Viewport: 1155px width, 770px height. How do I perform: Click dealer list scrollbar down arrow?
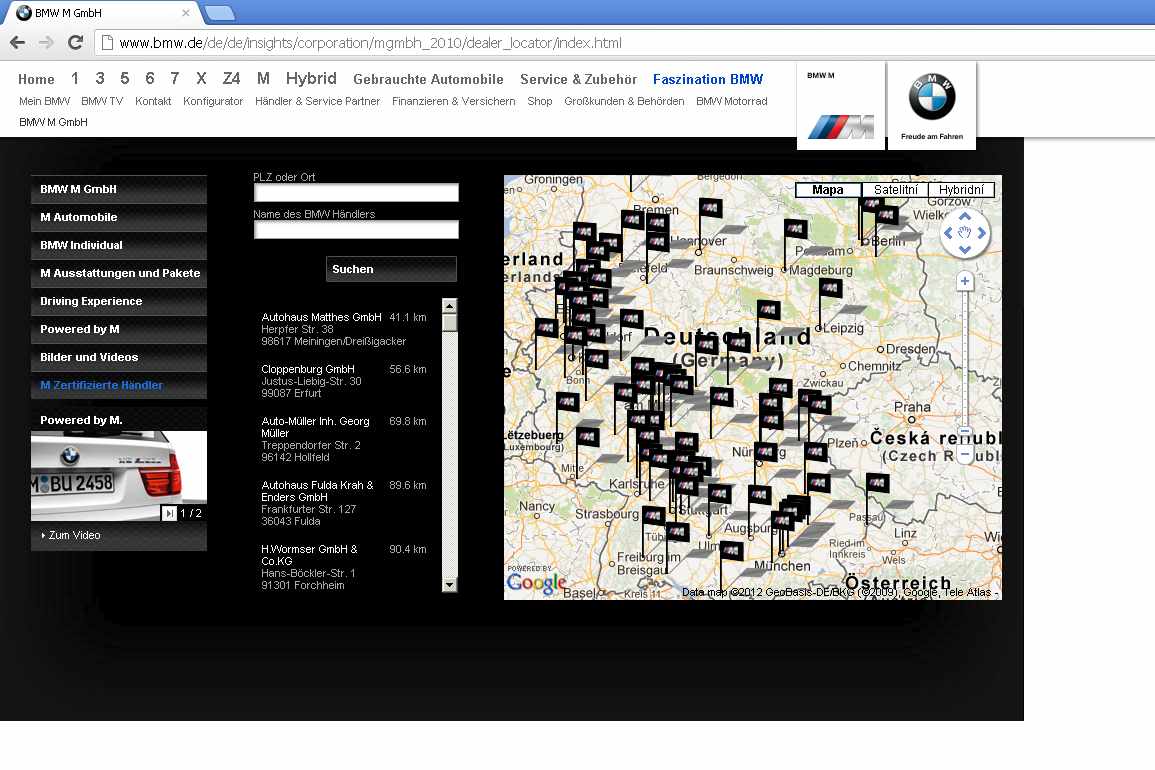449,584
